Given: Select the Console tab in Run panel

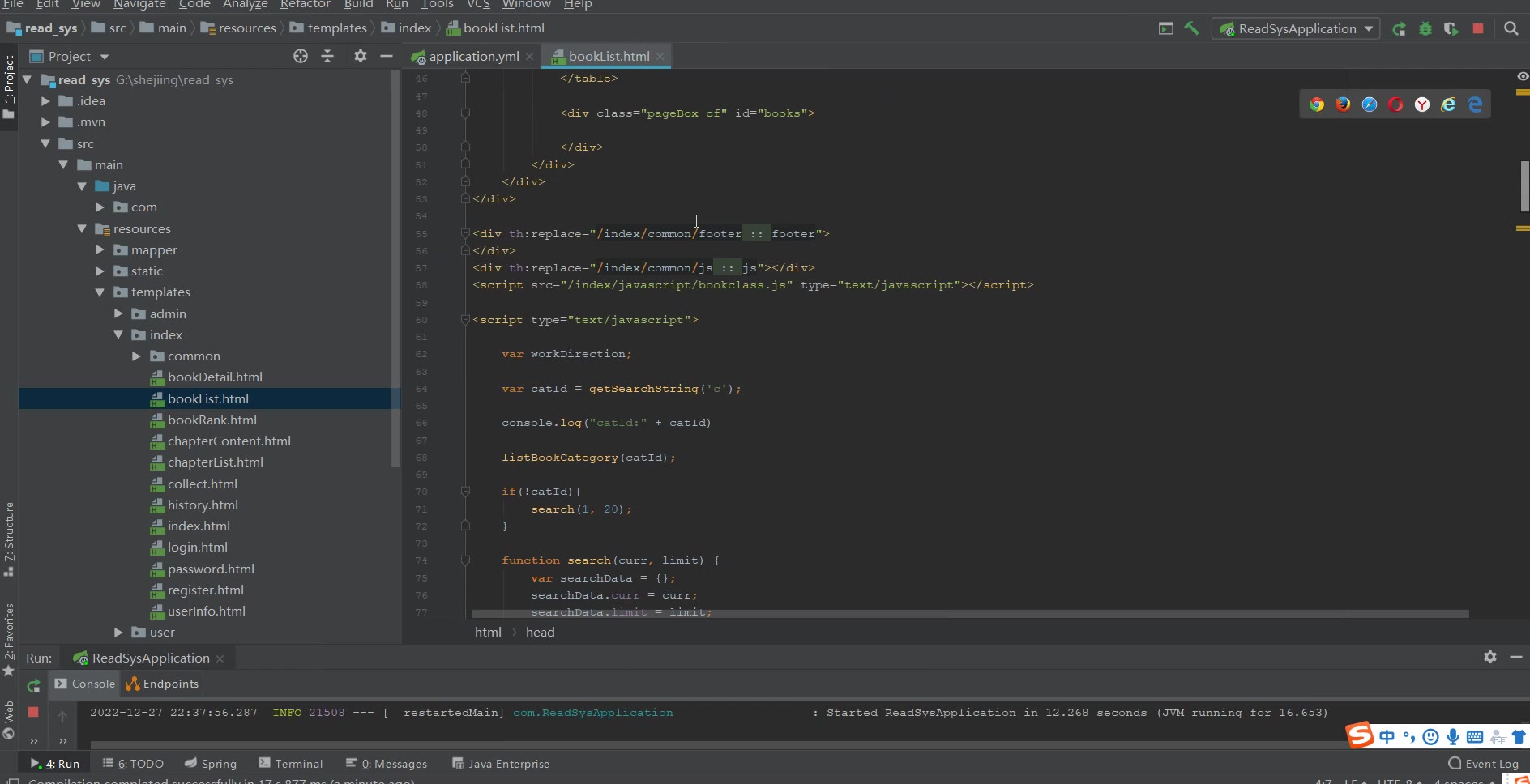Looking at the screenshot, I should point(85,684).
